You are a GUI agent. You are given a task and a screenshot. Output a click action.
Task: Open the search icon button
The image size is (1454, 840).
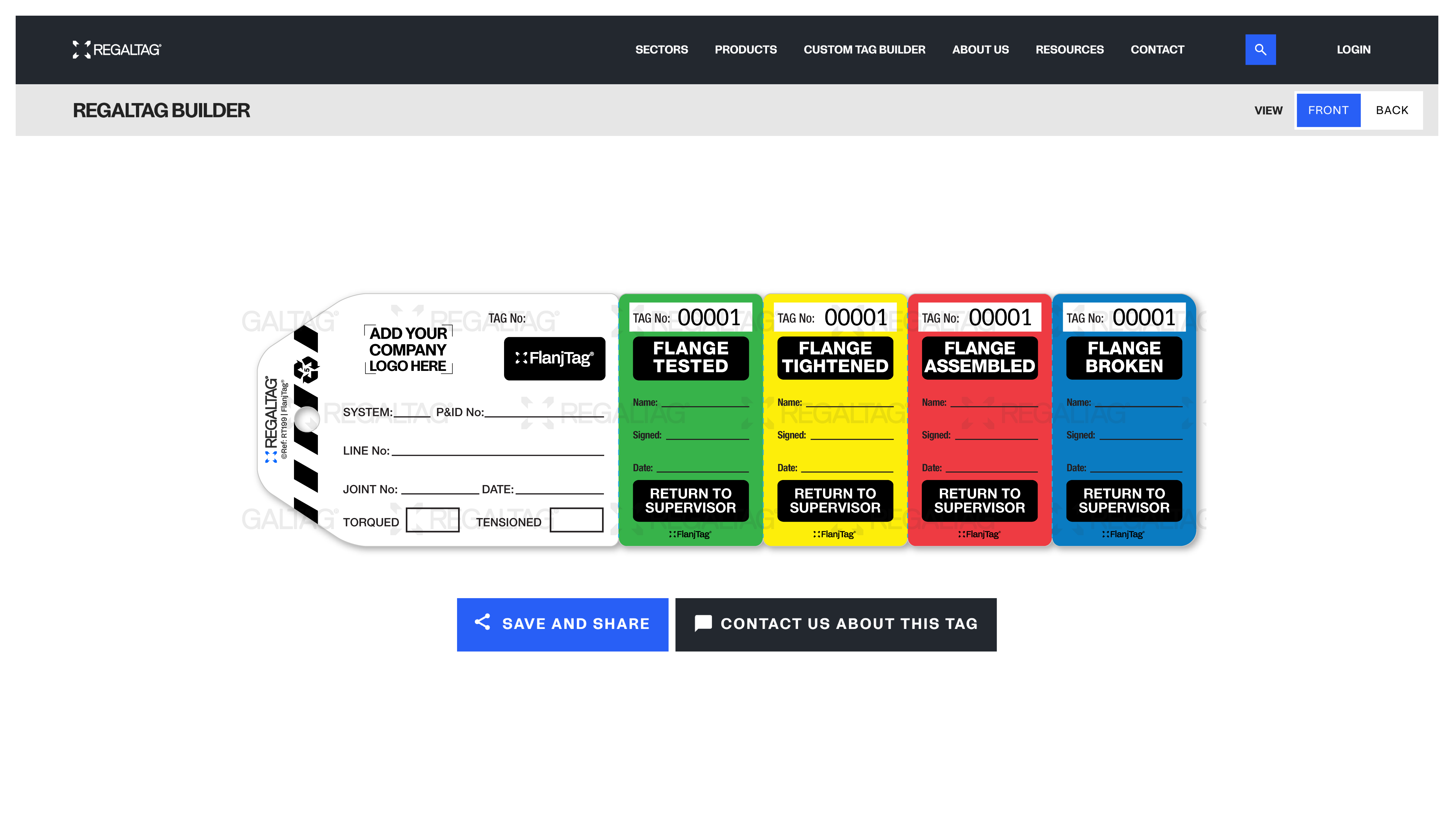click(x=1260, y=50)
